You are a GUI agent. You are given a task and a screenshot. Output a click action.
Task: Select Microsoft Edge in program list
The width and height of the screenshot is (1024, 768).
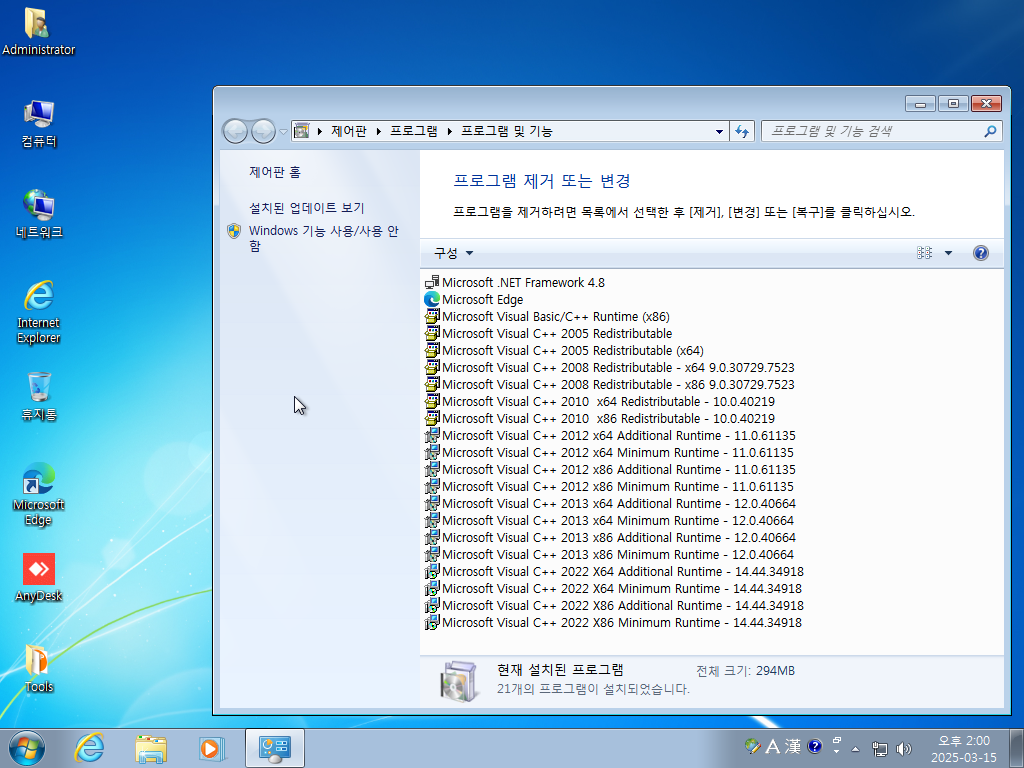(x=474, y=300)
